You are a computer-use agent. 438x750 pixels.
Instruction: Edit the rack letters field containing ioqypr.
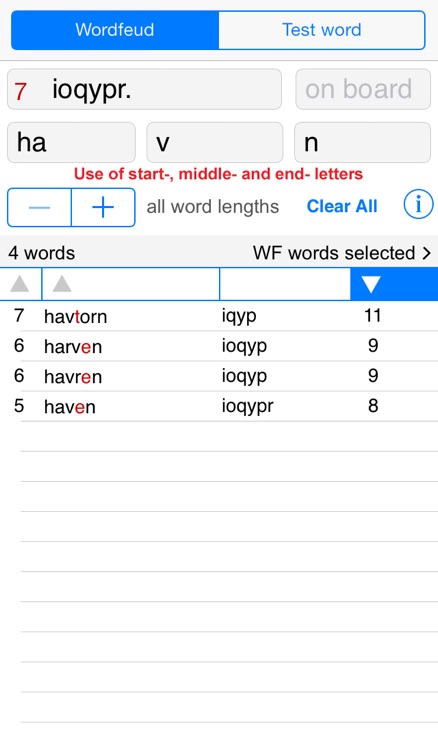pos(144,89)
